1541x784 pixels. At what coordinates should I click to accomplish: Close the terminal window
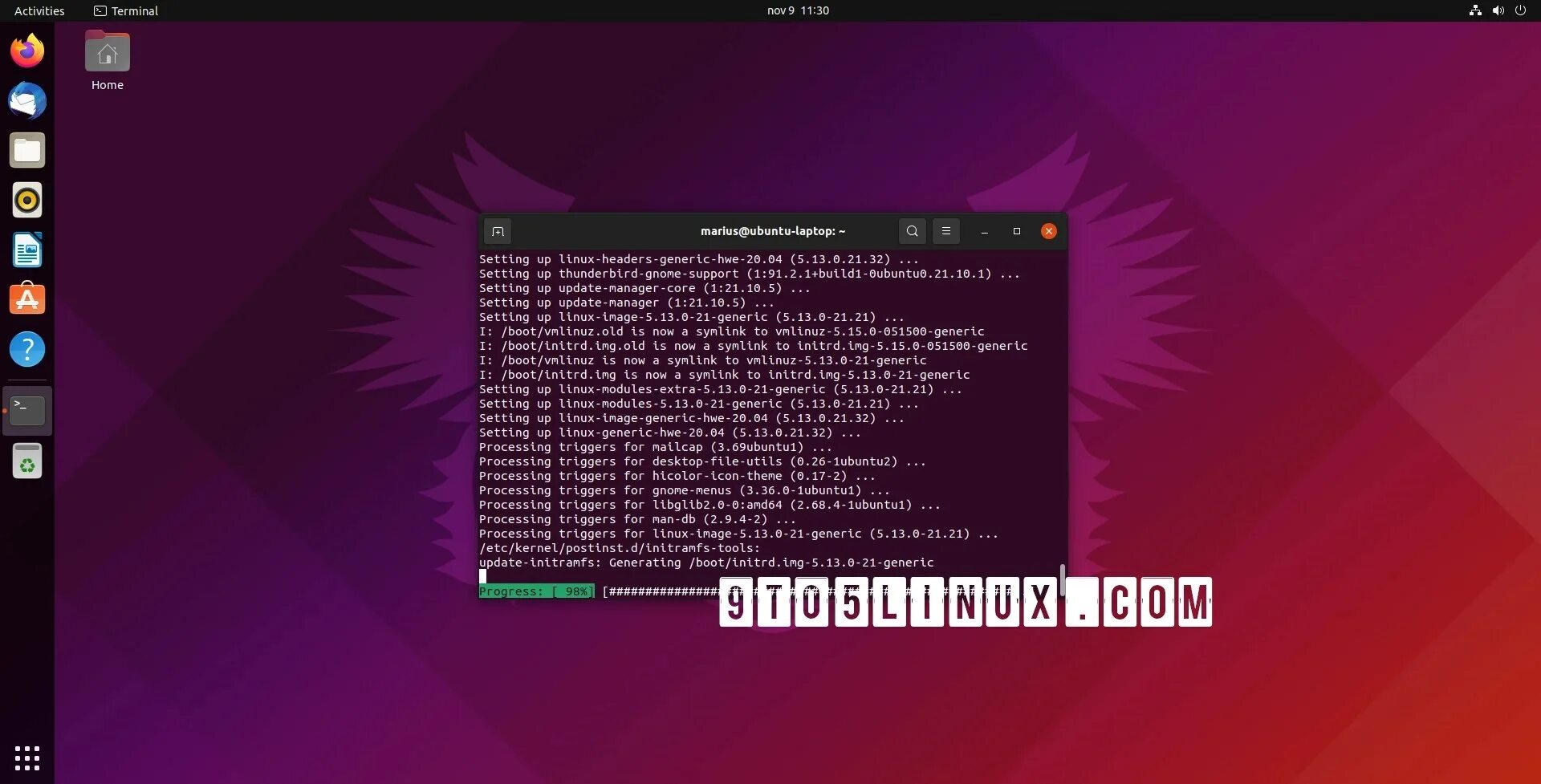click(x=1049, y=231)
